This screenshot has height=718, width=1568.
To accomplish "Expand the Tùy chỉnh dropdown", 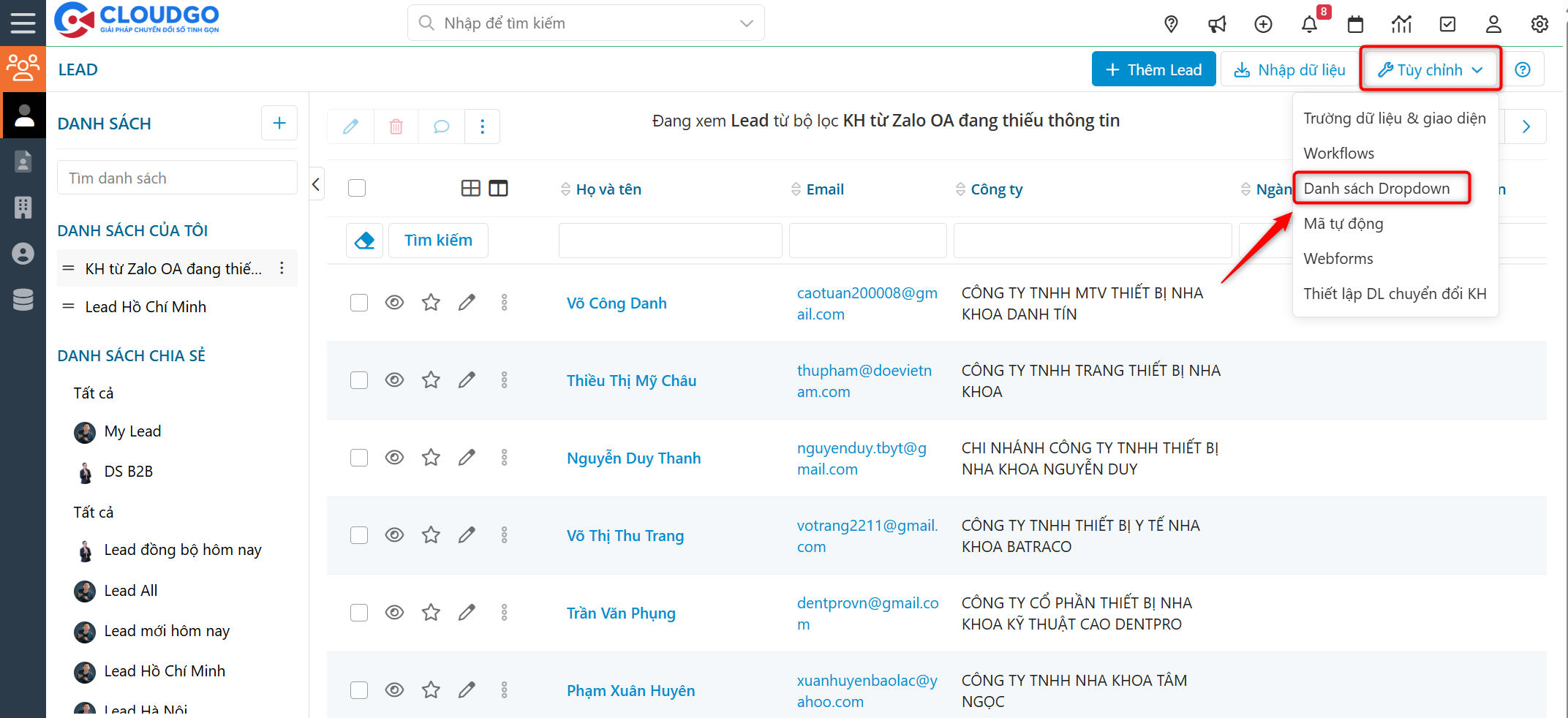I will pos(1430,69).
